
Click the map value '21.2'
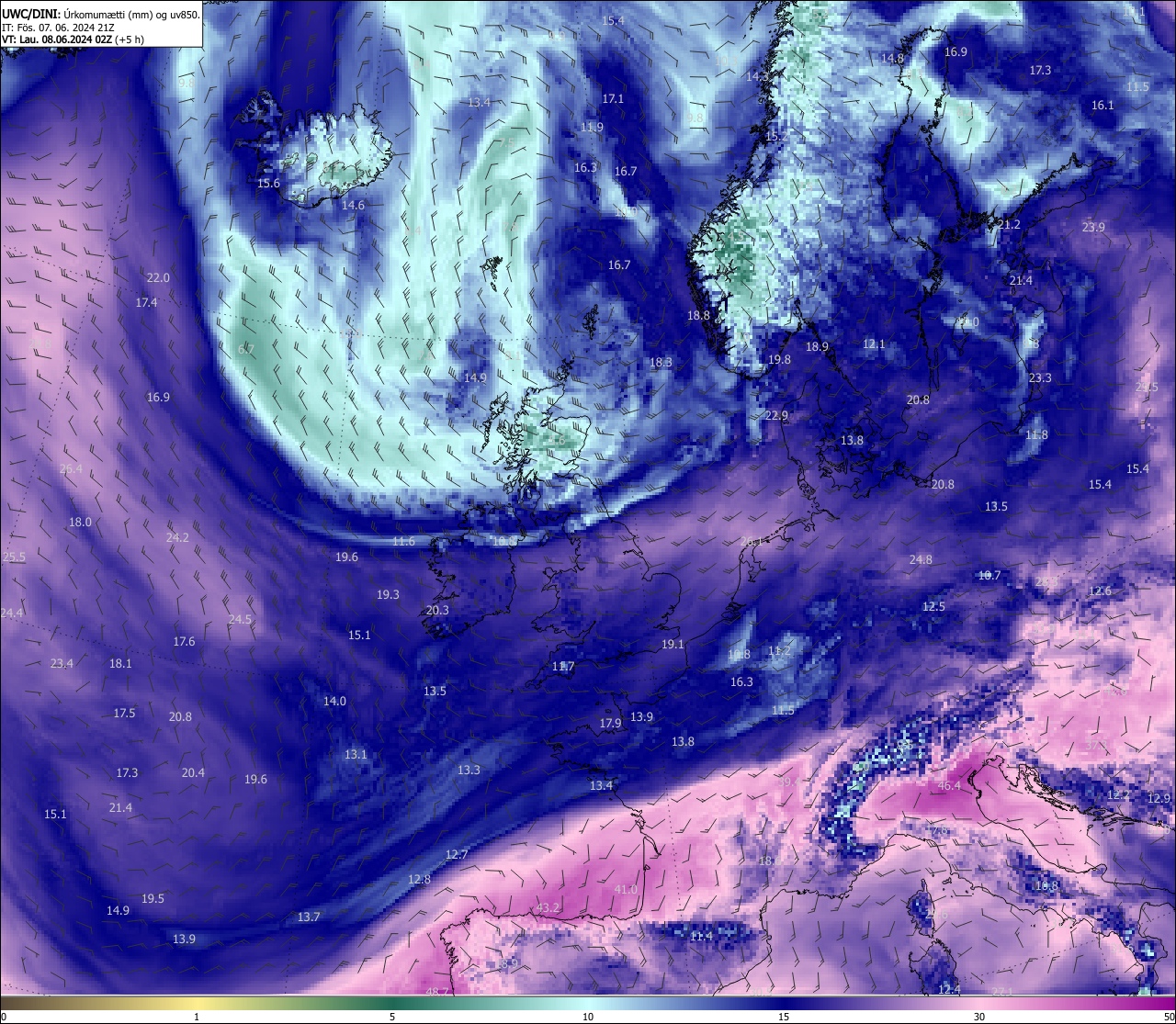[x=1009, y=224]
